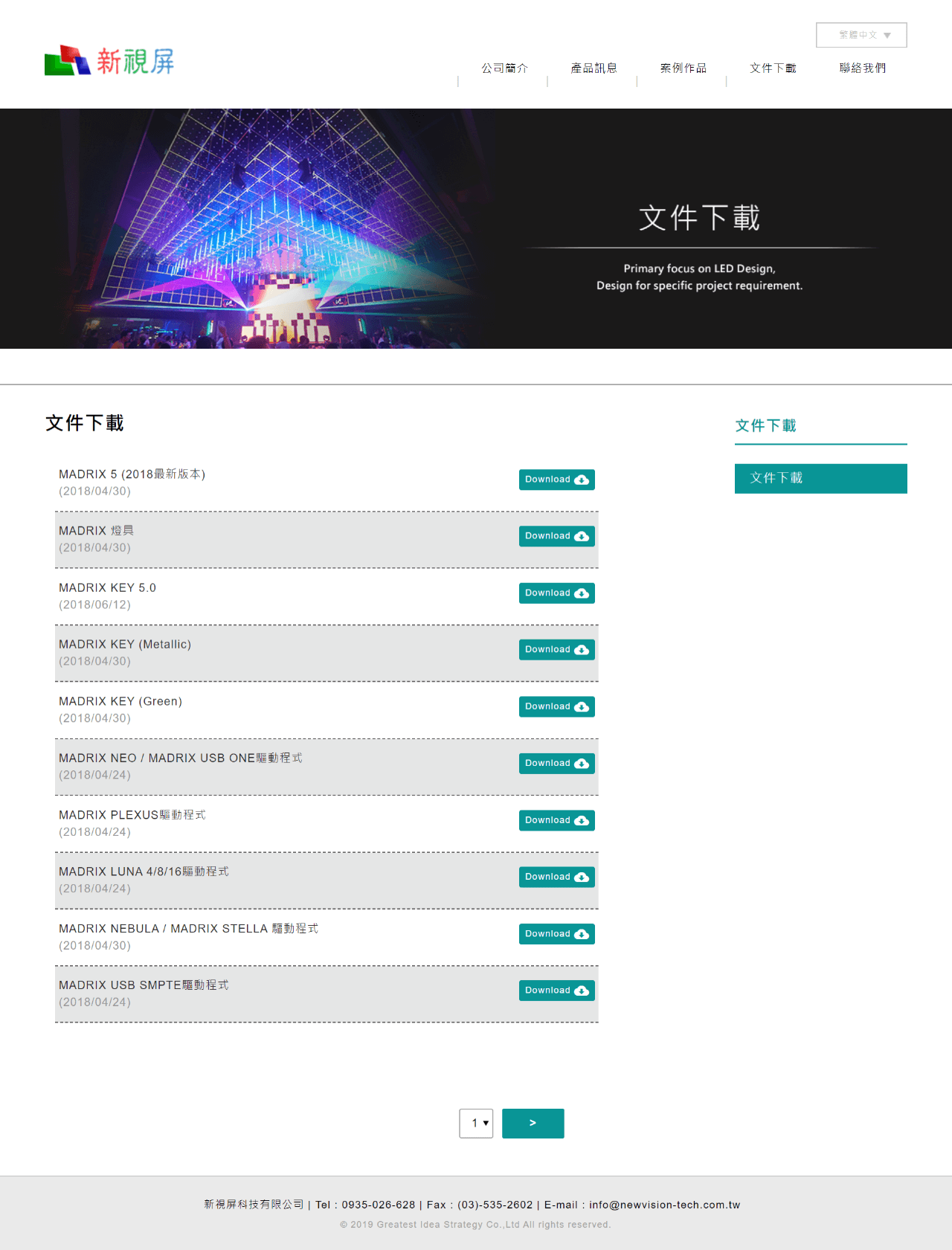Download MADRIX NEBULA / STELLA driver
Viewport: 952px width, 1250px height.
557,934
